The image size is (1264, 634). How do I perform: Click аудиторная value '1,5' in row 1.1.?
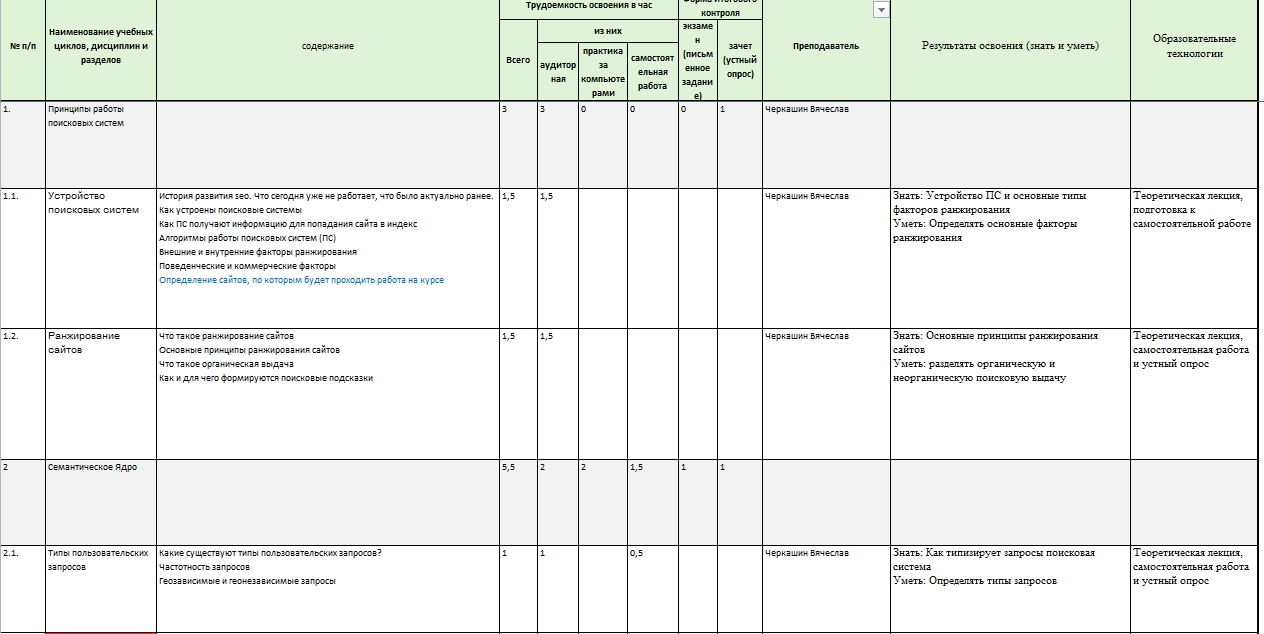coord(558,257)
